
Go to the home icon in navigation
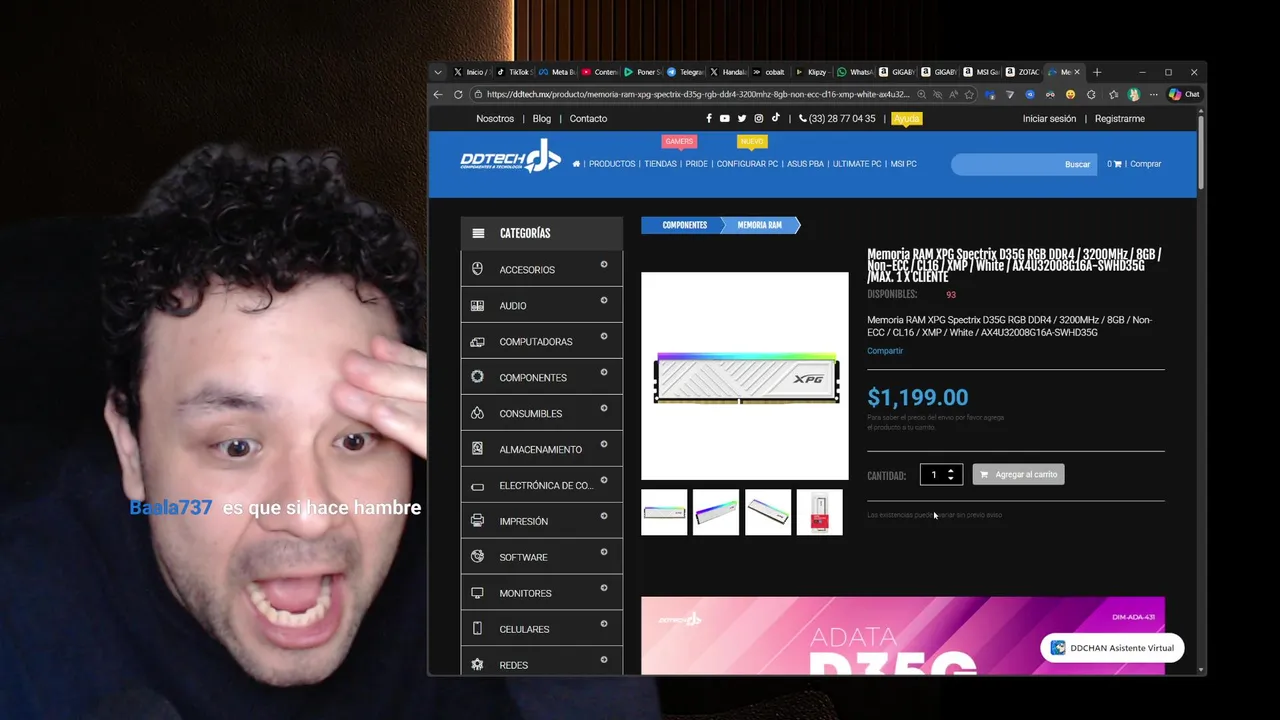(576, 164)
